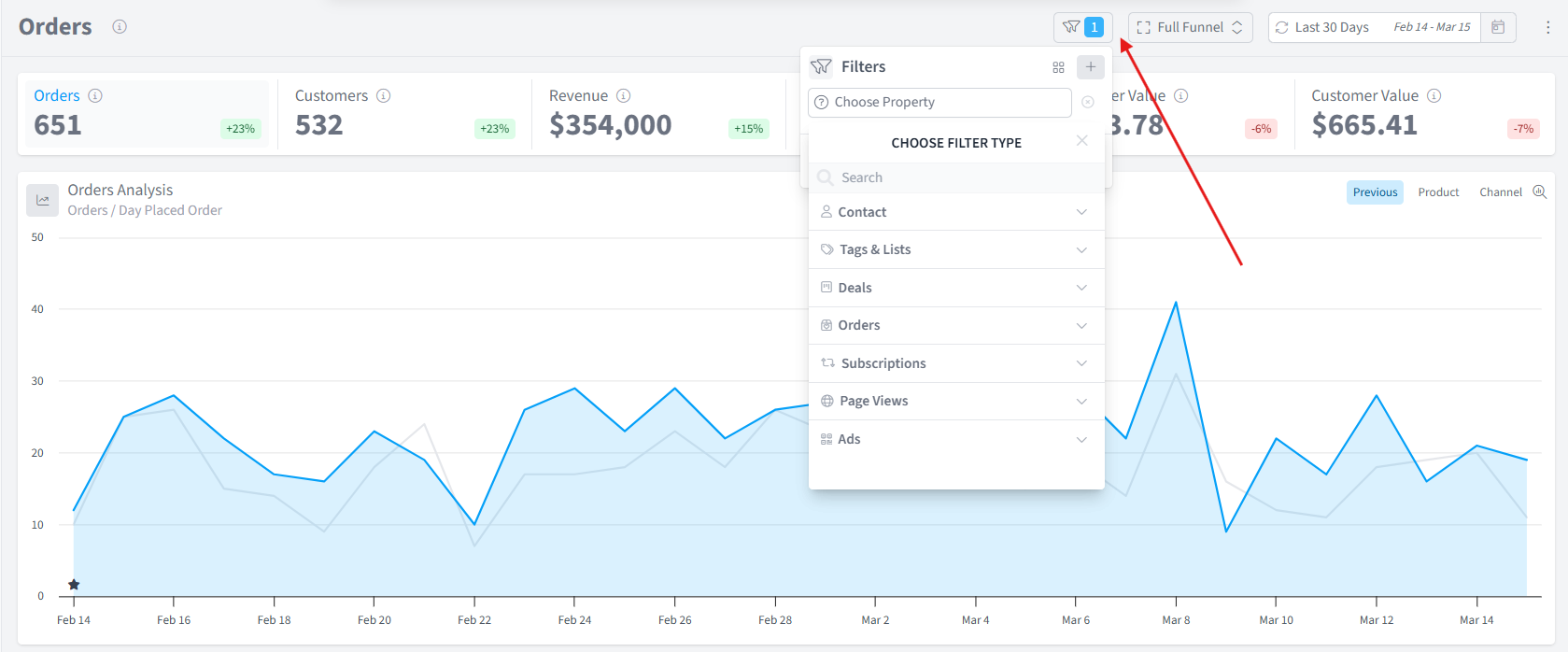Click the magnifier zoom icon near Channel

tap(1540, 192)
